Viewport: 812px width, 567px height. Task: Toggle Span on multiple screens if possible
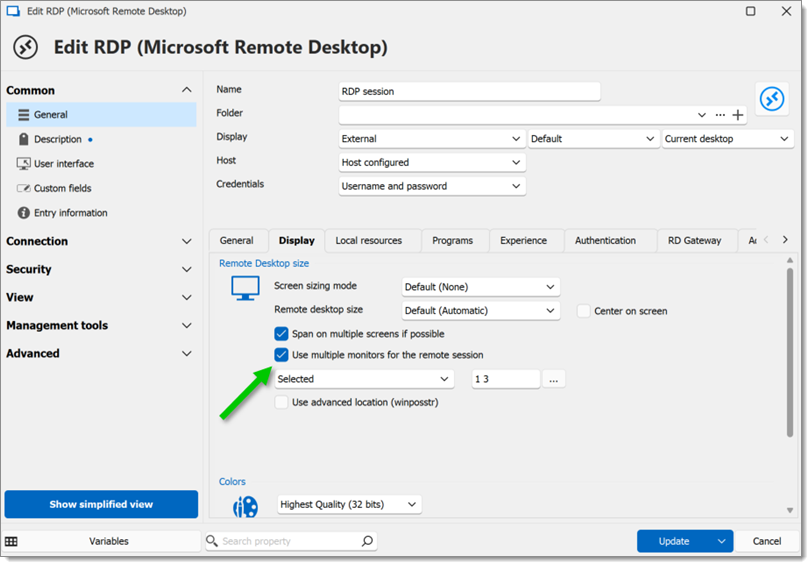pyautogui.click(x=281, y=334)
